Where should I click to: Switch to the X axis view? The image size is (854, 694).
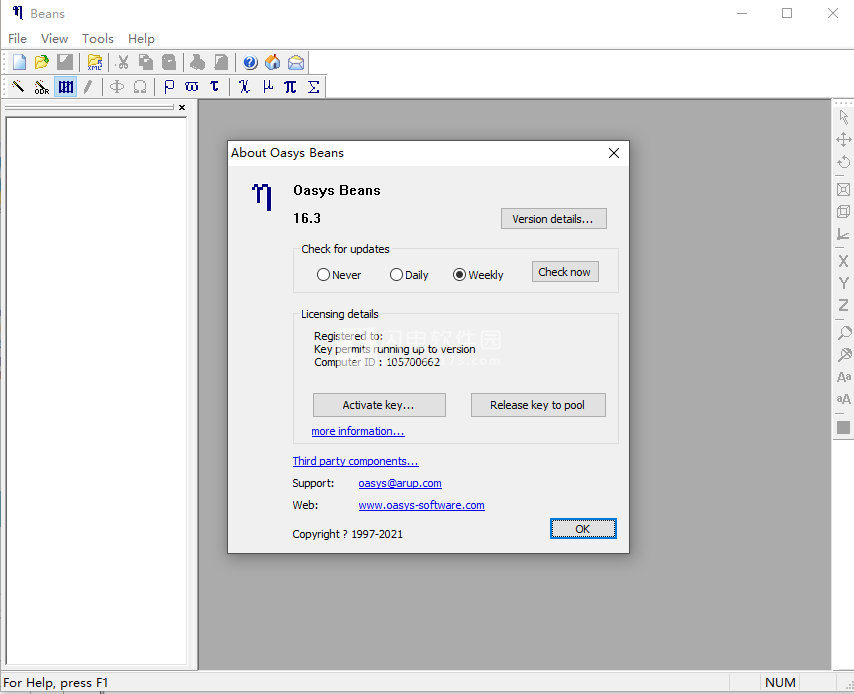tap(843, 261)
